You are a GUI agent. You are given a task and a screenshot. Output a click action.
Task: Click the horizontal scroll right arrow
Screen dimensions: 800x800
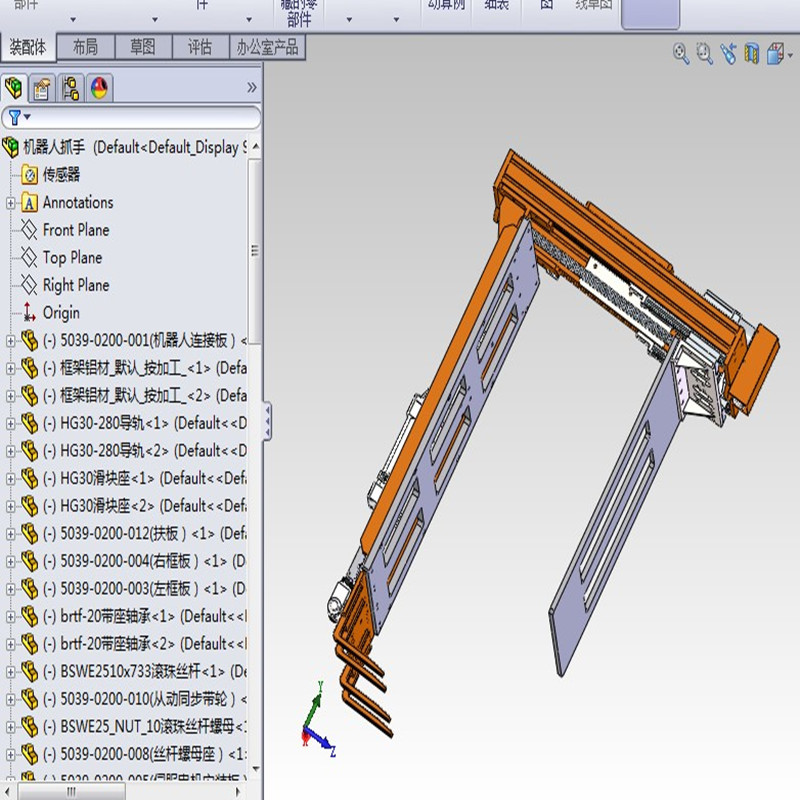pos(237,792)
